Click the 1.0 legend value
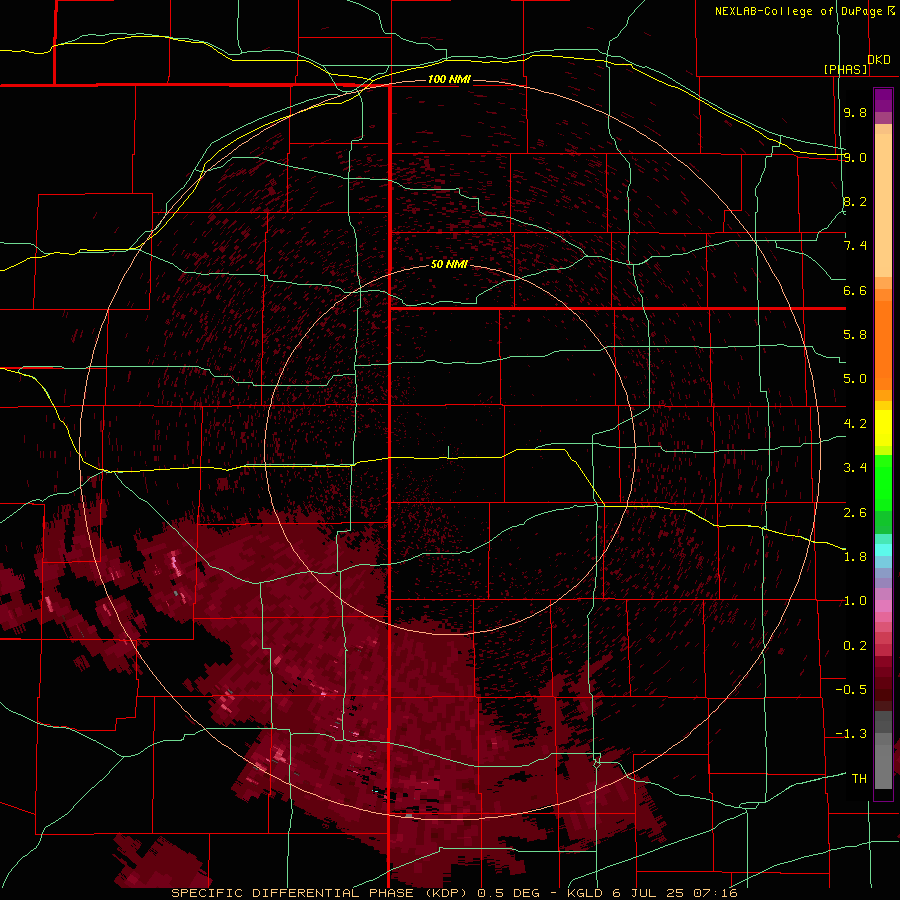The width and height of the screenshot is (900, 900). [855, 601]
